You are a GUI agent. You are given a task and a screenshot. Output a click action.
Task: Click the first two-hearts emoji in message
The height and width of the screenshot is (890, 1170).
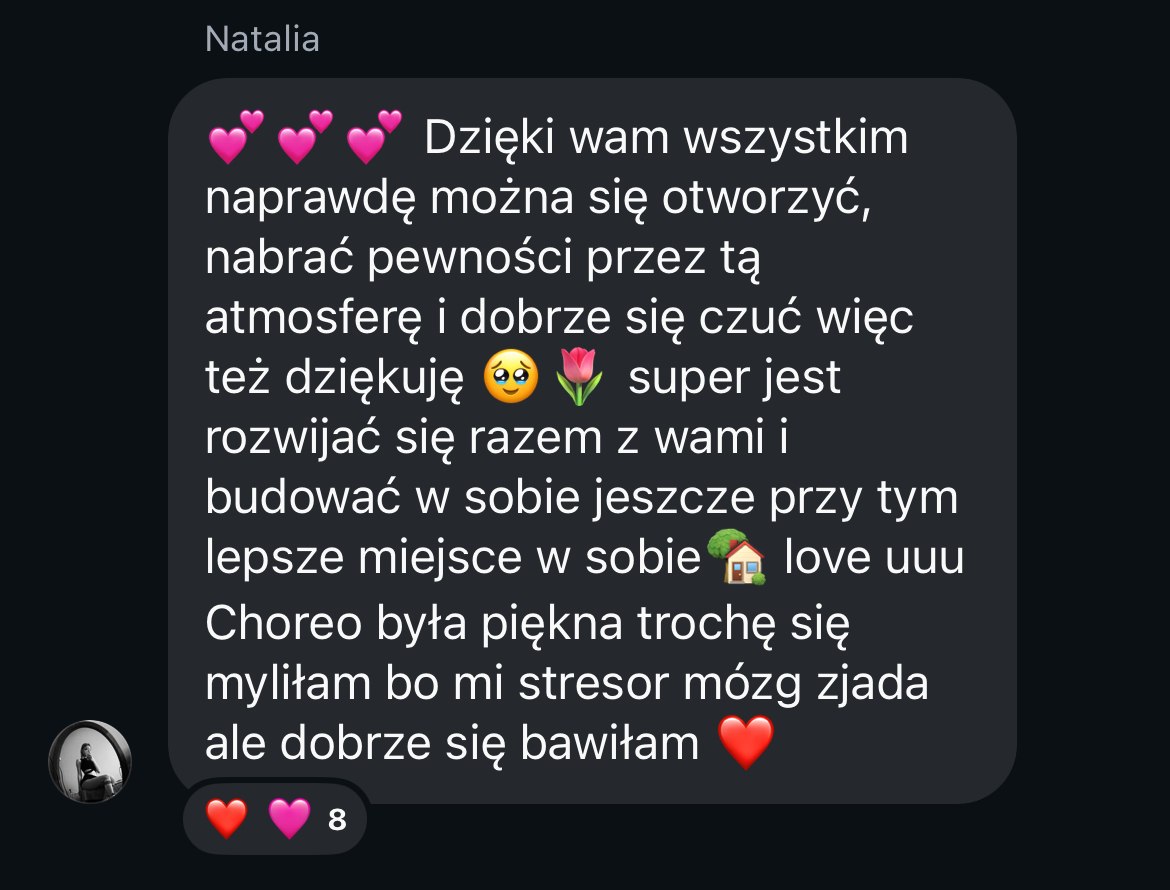236,137
